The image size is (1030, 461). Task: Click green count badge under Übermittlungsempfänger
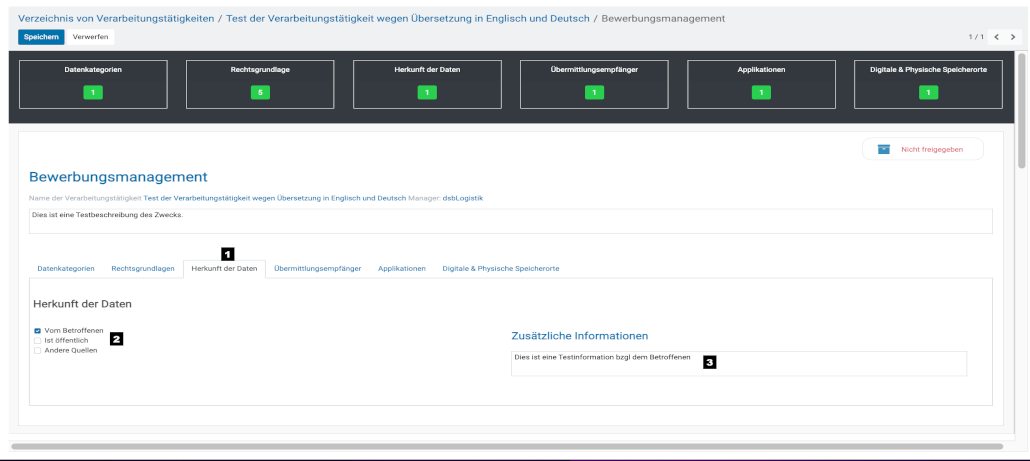click(x=594, y=93)
